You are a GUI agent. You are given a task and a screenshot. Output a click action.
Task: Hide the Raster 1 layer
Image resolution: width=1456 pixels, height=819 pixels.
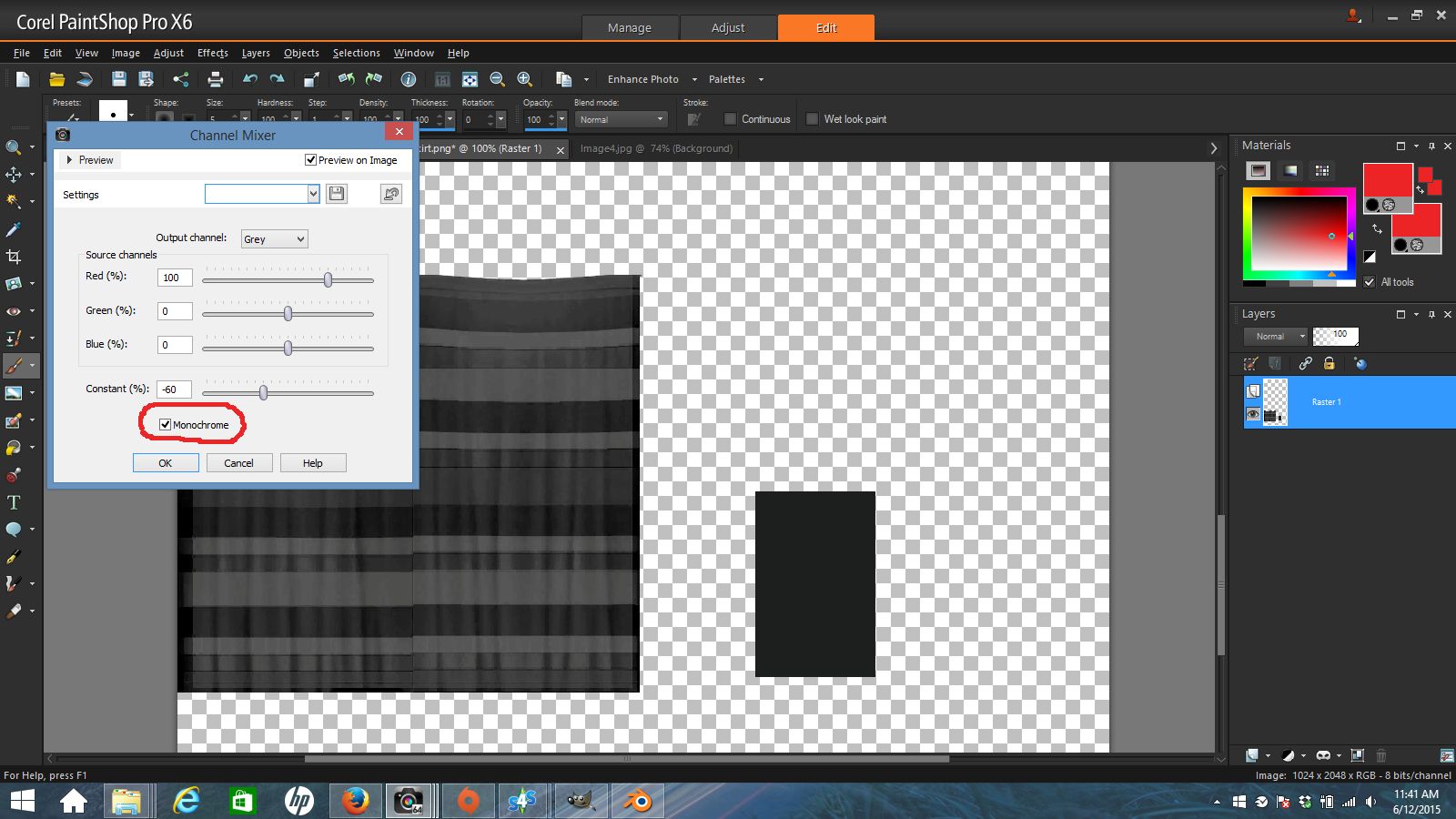[x=1253, y=414]
